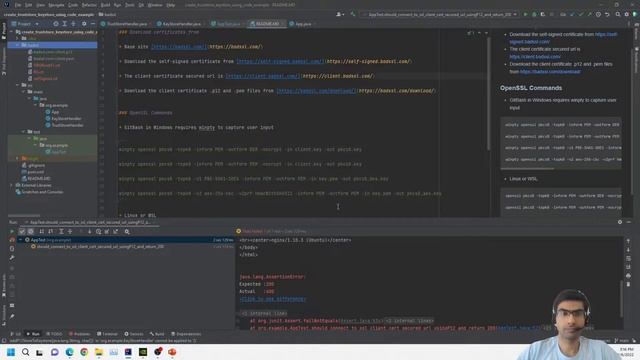Viewport: 640px width, 360px height.
Task: Expand the internal lines fold in console
Action: click(x=264, y=313)
